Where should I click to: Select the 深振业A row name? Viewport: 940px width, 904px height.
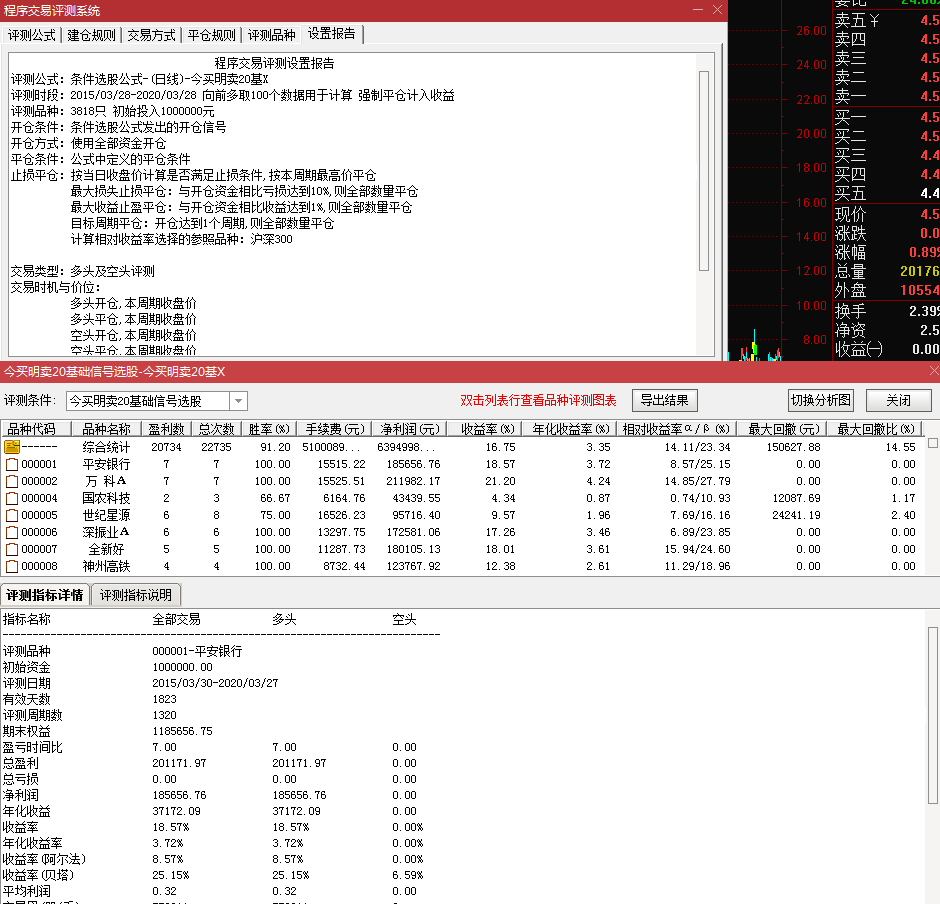[106, 532]
